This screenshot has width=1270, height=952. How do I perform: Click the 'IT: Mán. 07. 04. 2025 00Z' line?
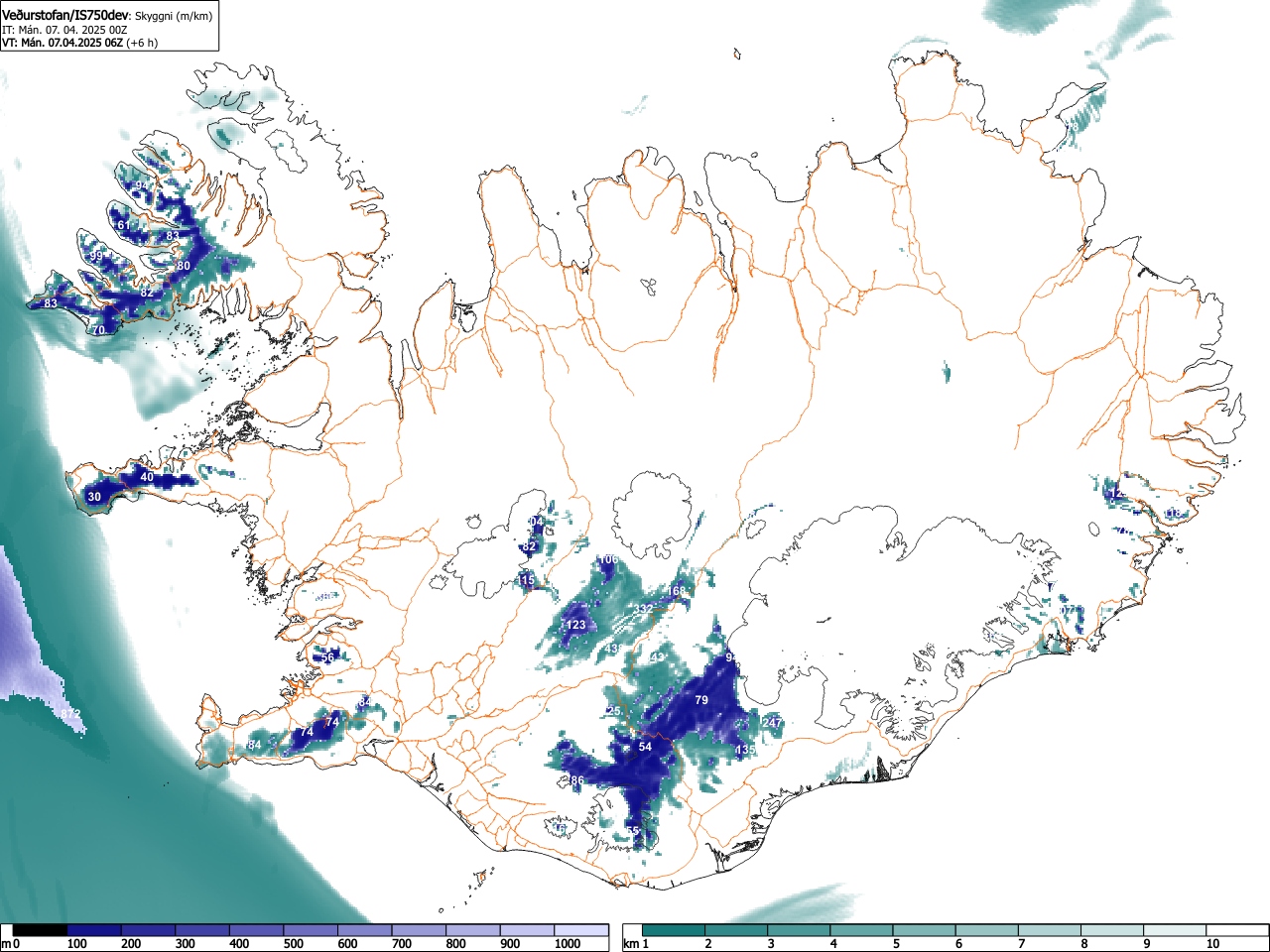(64, 30)
